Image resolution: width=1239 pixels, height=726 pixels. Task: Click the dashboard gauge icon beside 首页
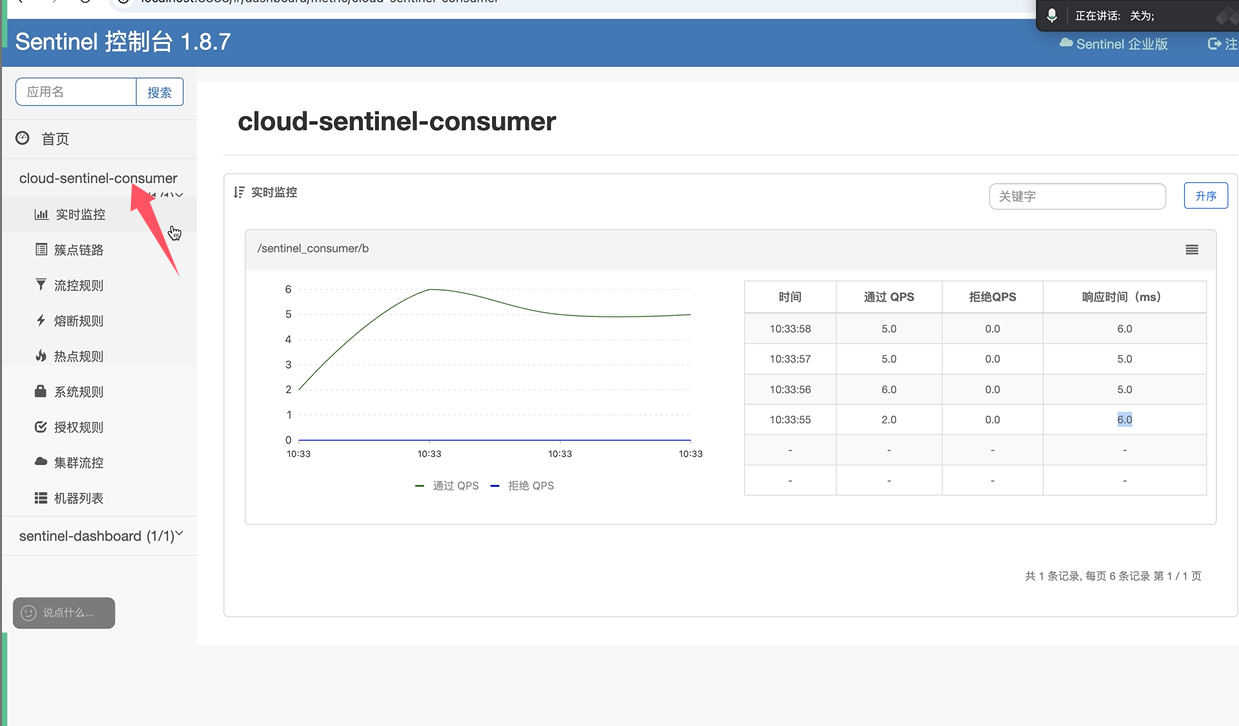tap(23, 138)
